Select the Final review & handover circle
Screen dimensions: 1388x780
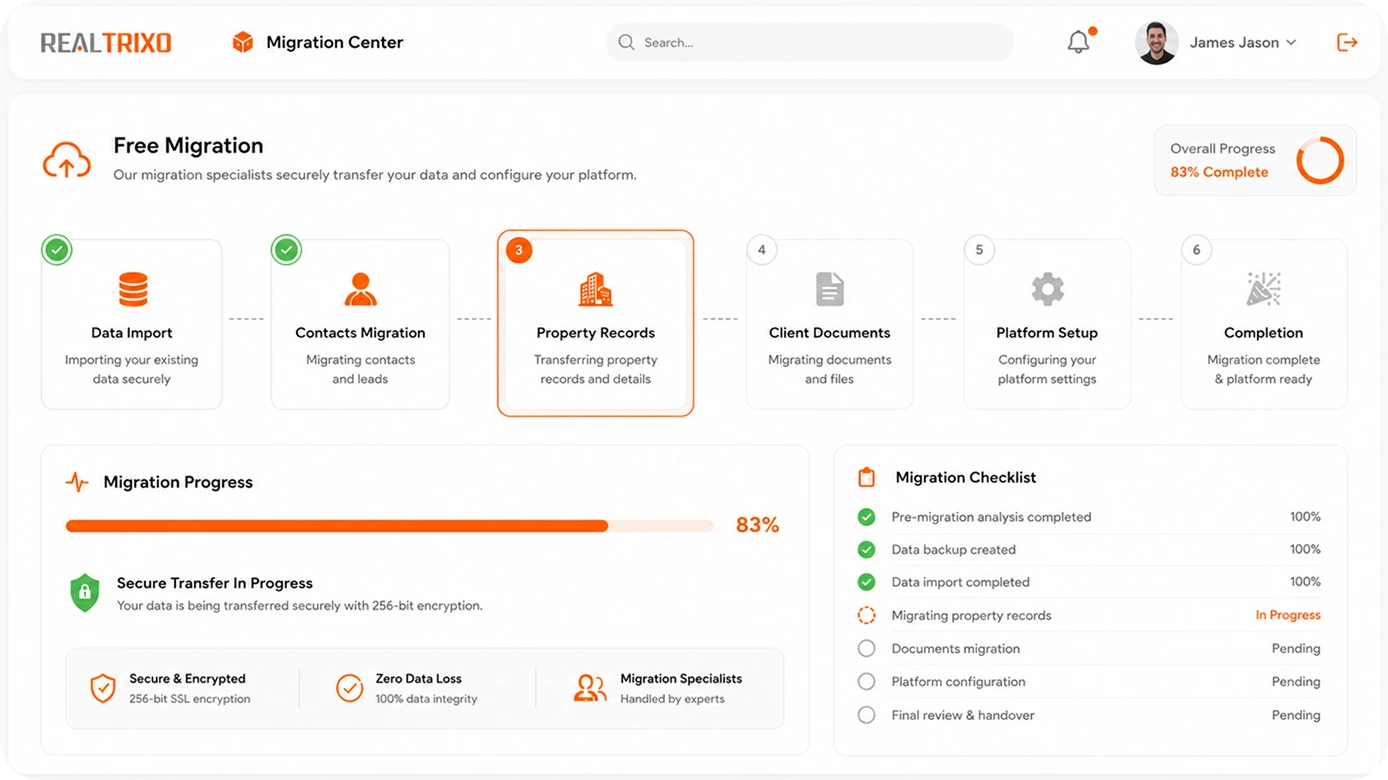point(866,715)
